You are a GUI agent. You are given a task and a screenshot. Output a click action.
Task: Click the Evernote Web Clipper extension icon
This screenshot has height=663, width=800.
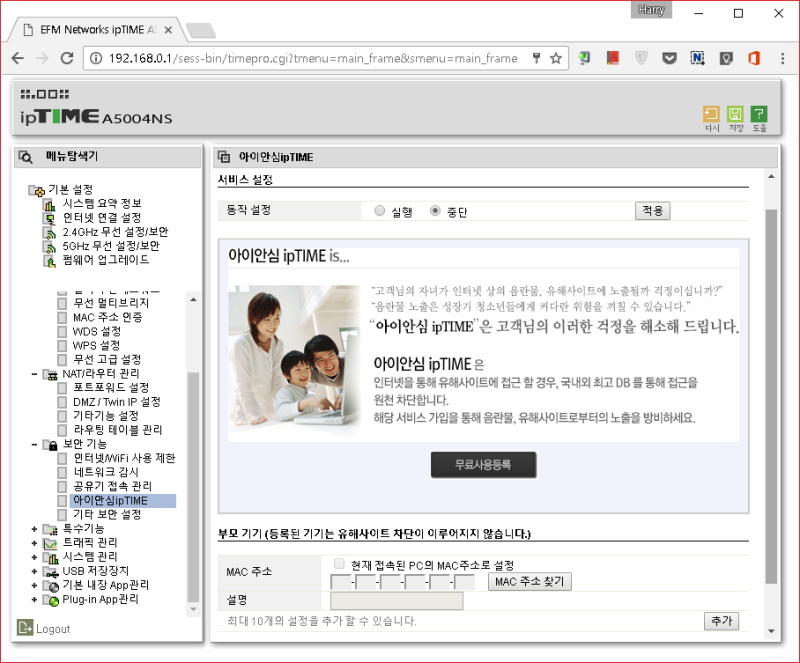coord(725,58)
